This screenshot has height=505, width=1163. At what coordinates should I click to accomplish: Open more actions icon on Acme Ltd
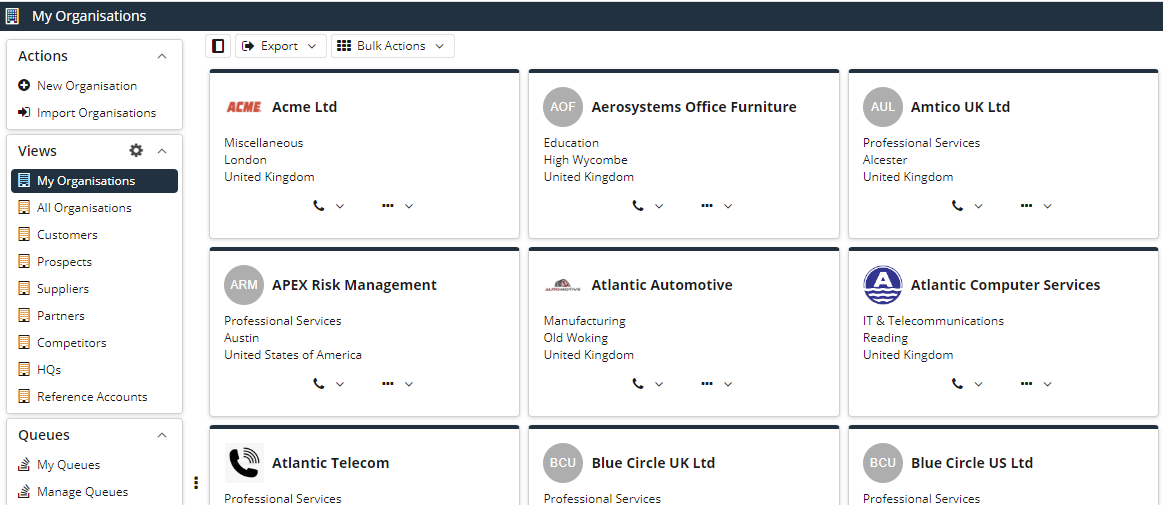click(x=387, y=205)
